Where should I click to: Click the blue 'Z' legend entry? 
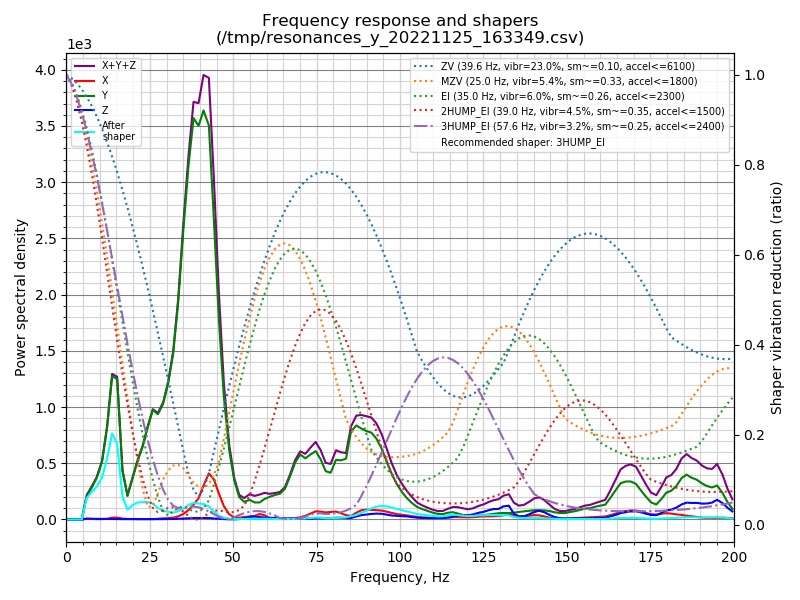92,110
